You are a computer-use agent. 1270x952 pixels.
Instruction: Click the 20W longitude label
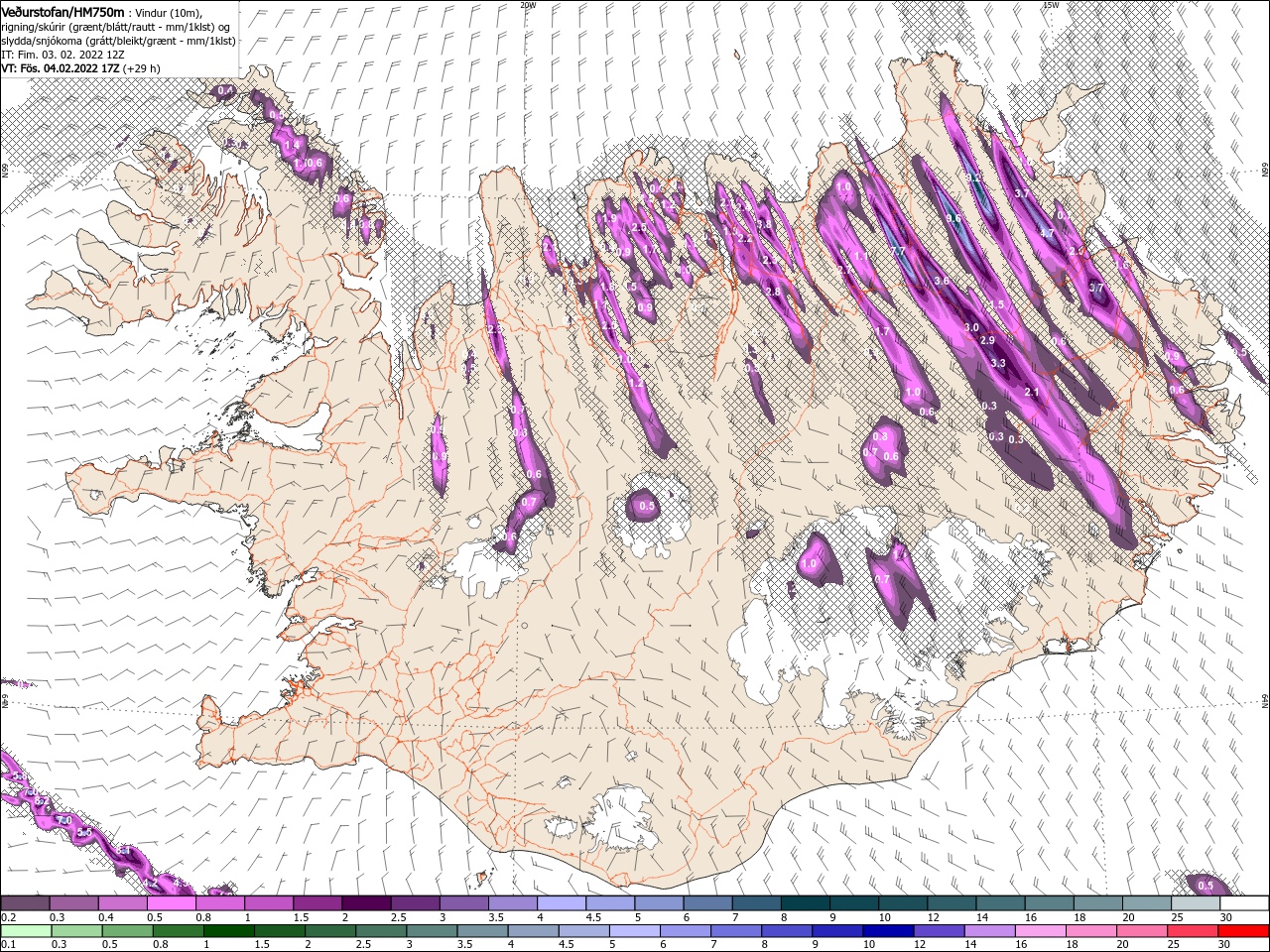528,5
